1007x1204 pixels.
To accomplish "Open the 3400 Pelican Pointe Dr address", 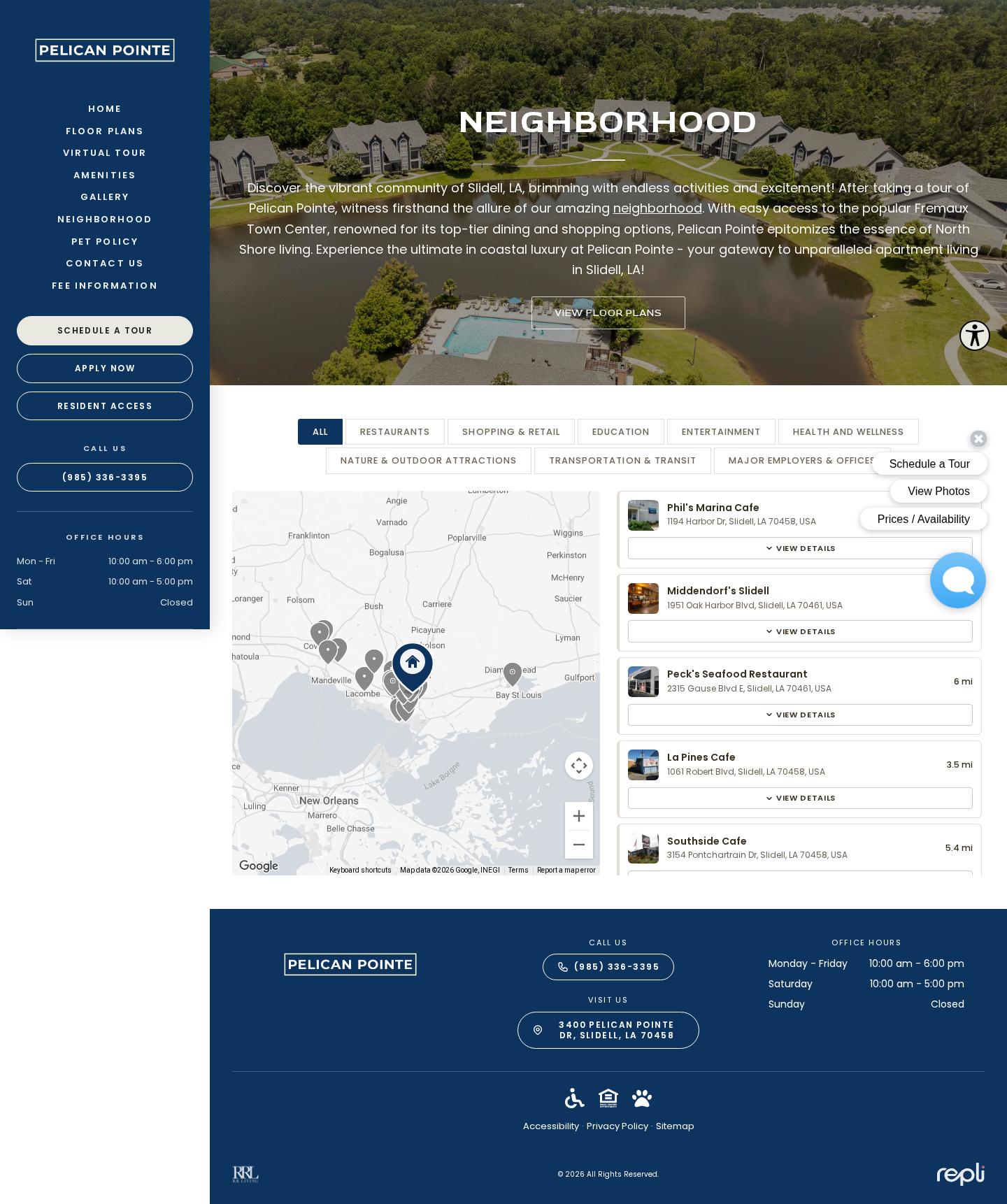I will tap(608, 1031).
